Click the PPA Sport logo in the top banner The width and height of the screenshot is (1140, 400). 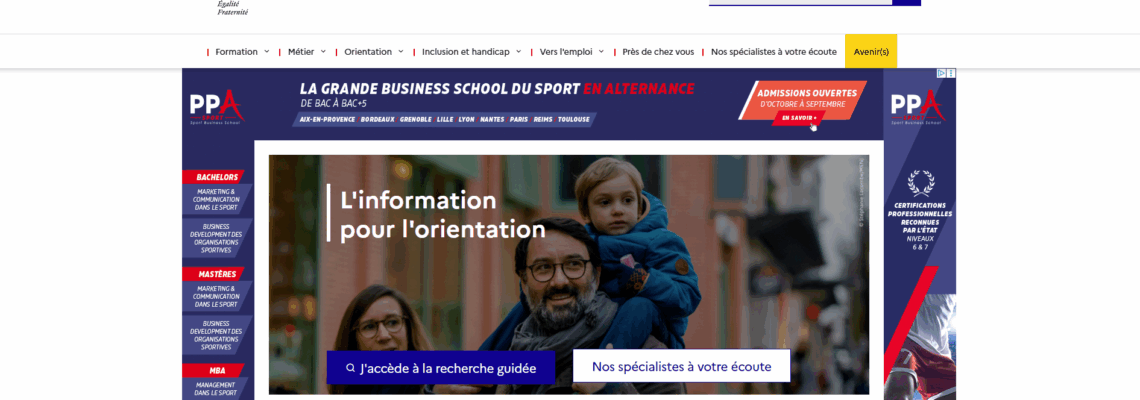coord(216,107)
